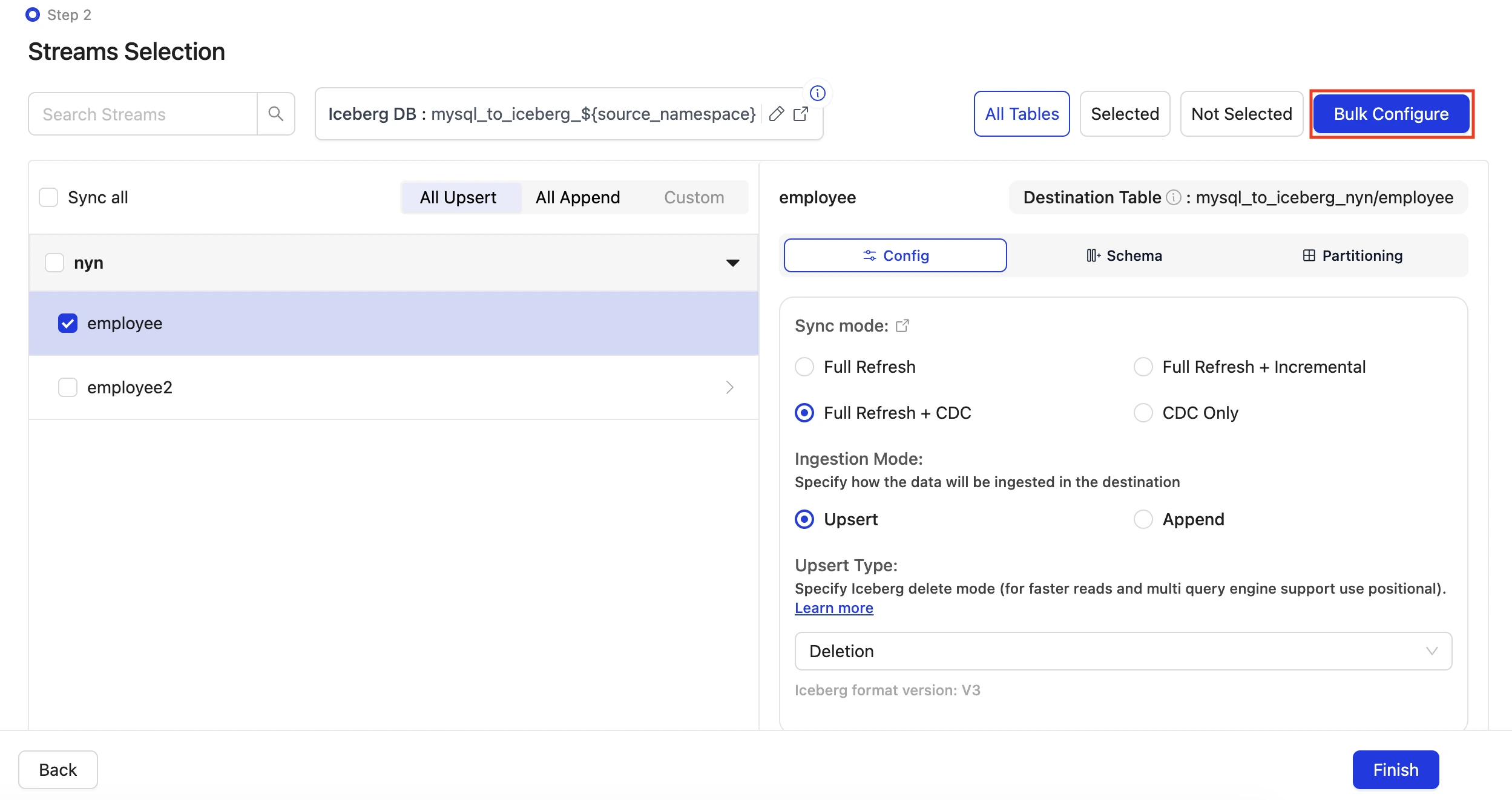Open Iceberg DB external link icon
This screenshot has height=800, width=1512.
click(801, 114)
